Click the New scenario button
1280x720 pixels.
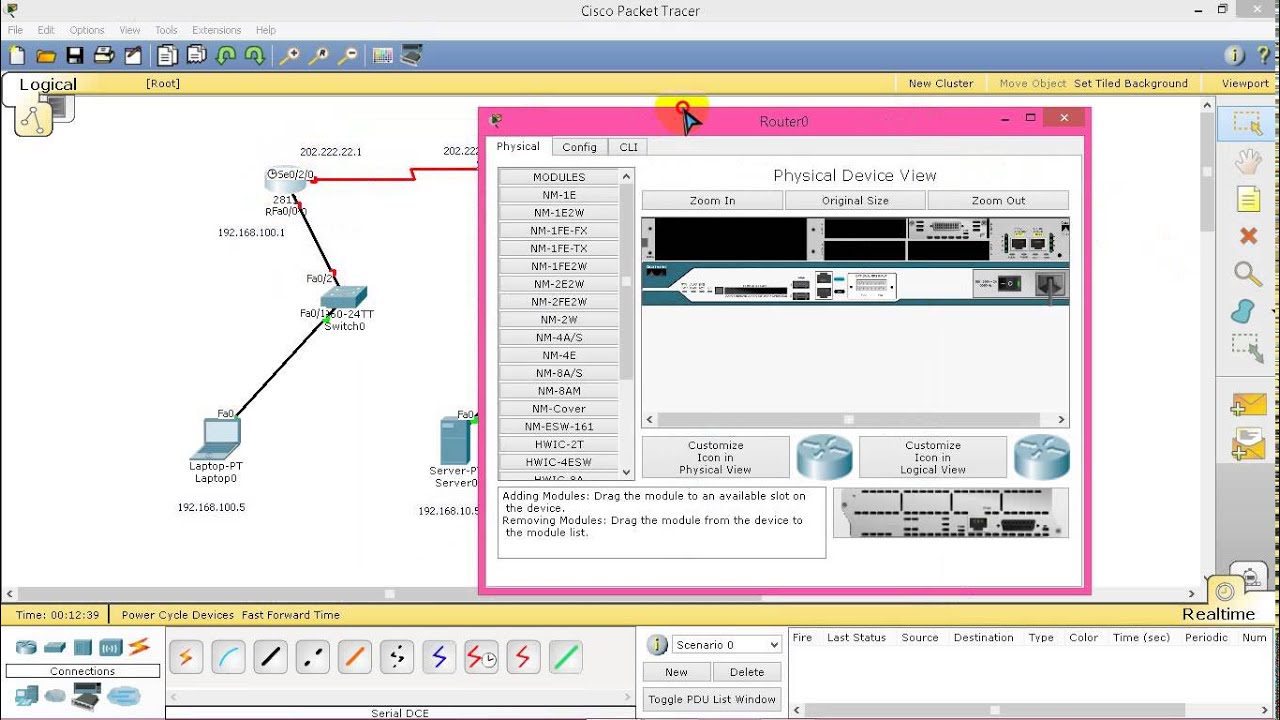[676, 672]
